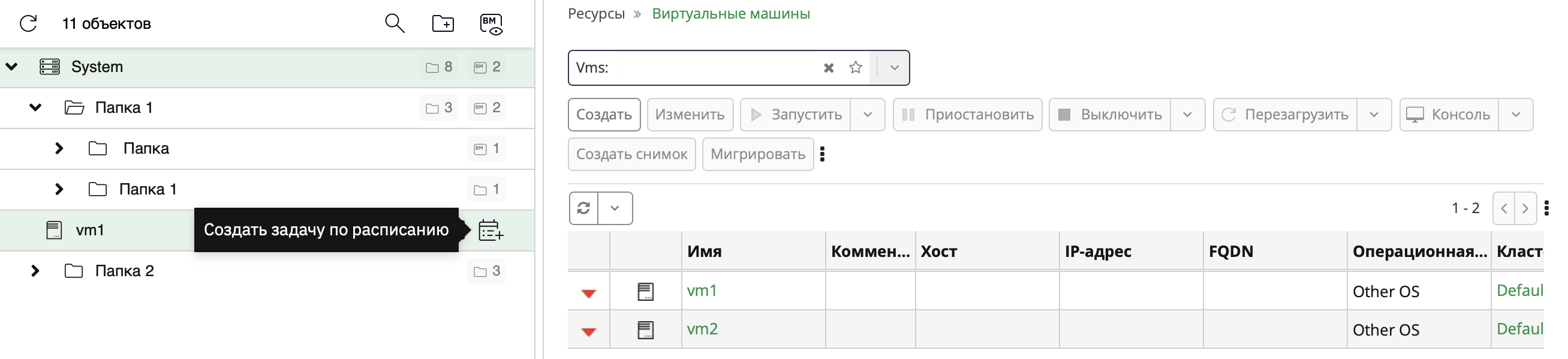Open the Запустить dropdown arrow
The image size is (1568, 359).
pos(868,115)
